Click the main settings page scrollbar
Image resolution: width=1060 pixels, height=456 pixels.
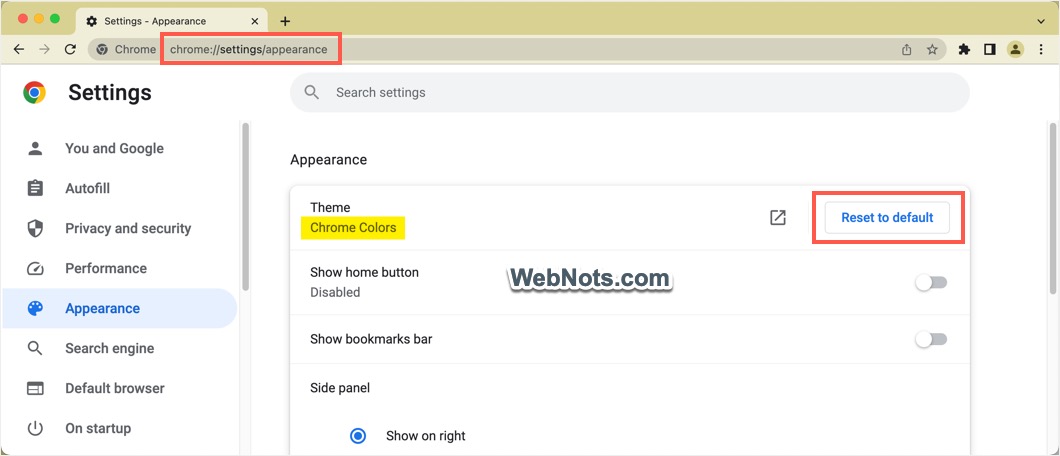(1053, 207)
